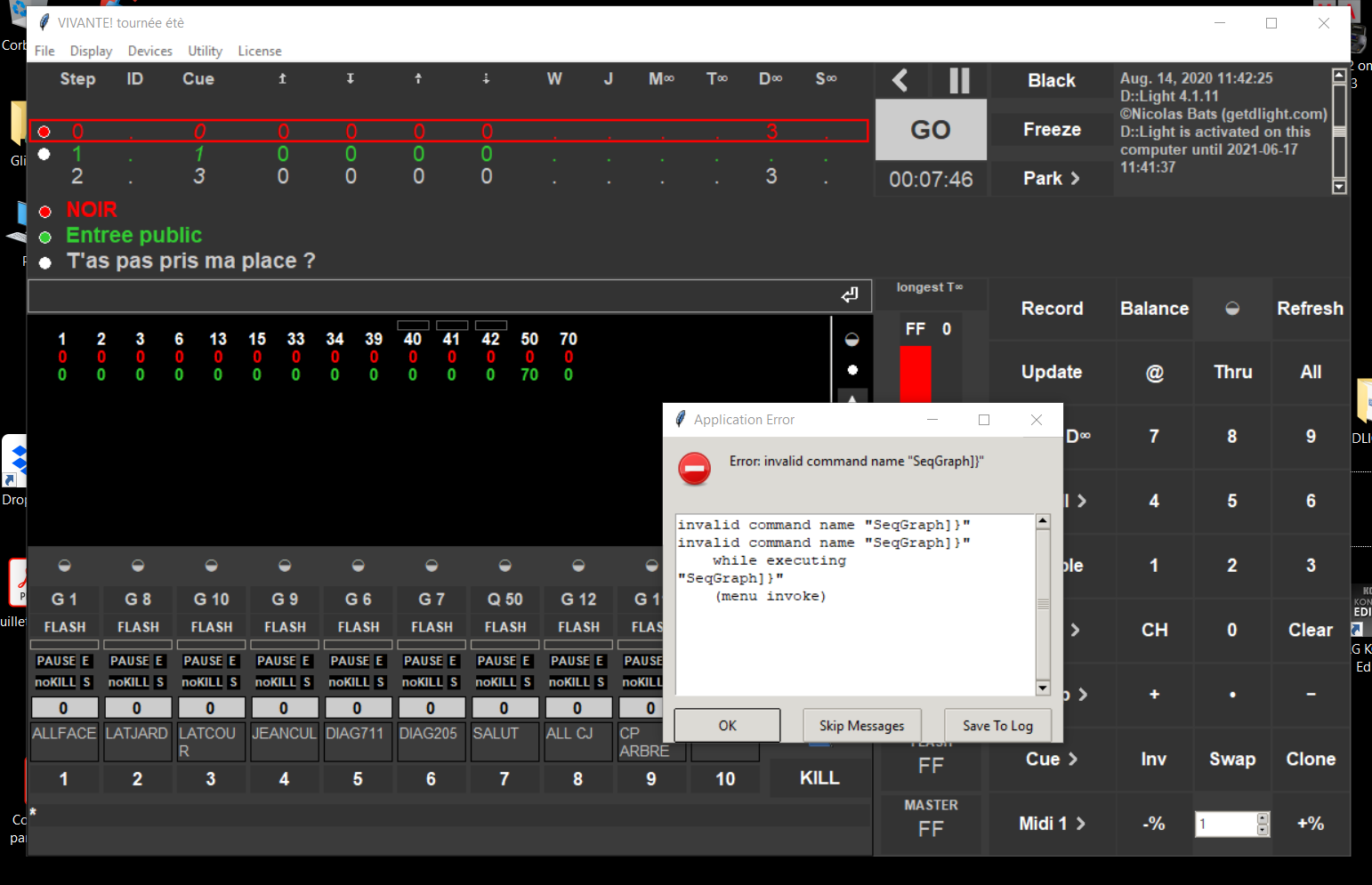Click the red error icon in the dialog
1372x885 pixels.
(x=694, y=468)
